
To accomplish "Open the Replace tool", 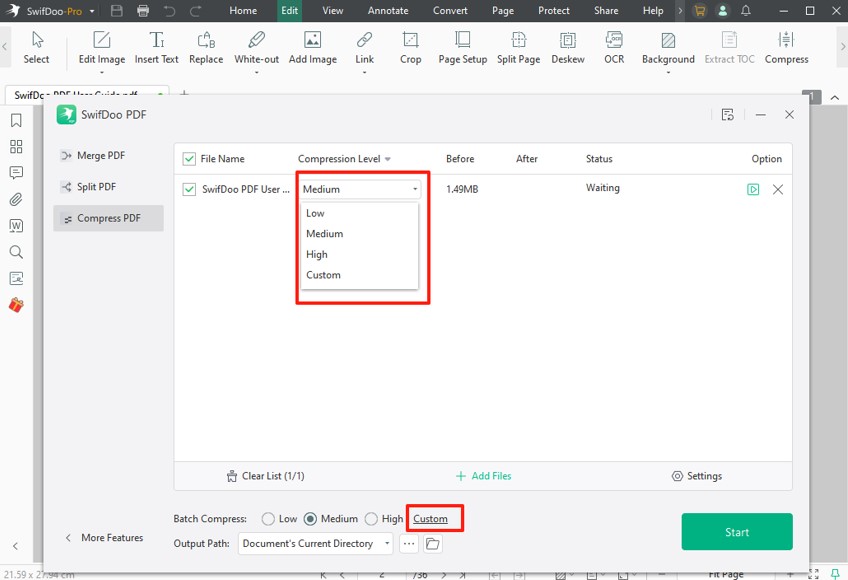I will click(206, 48).
